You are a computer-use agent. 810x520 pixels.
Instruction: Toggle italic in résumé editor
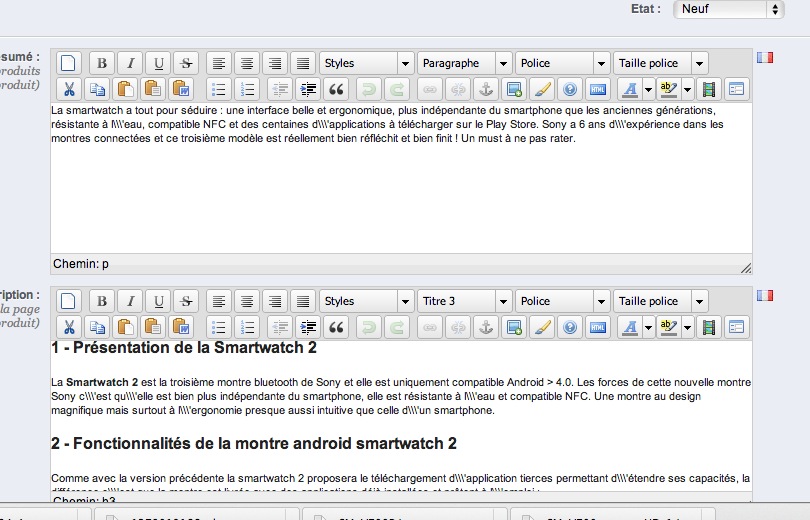point(130,63)
